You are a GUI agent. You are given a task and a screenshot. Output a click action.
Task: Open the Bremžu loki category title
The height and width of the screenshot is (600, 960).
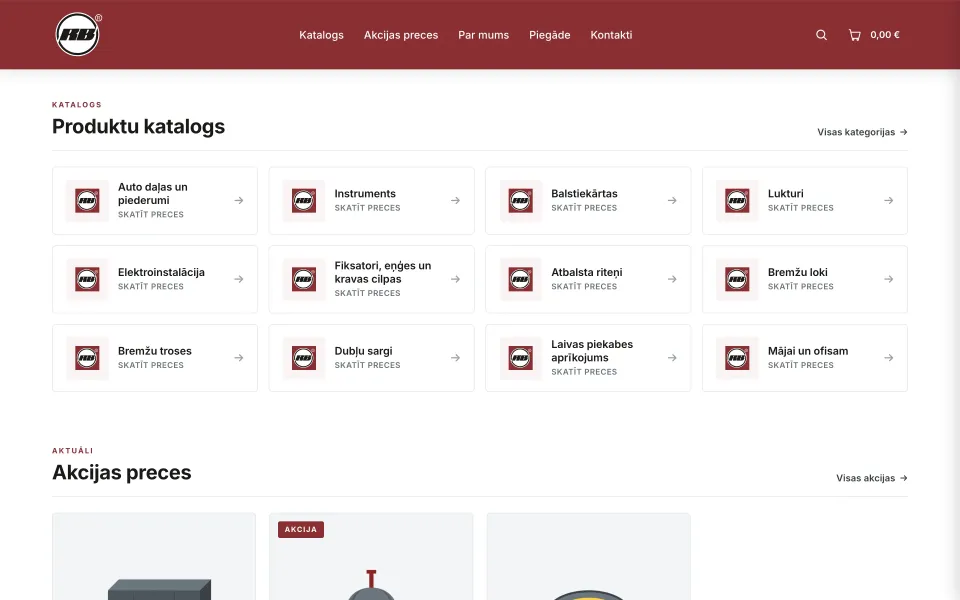(798, 272)
